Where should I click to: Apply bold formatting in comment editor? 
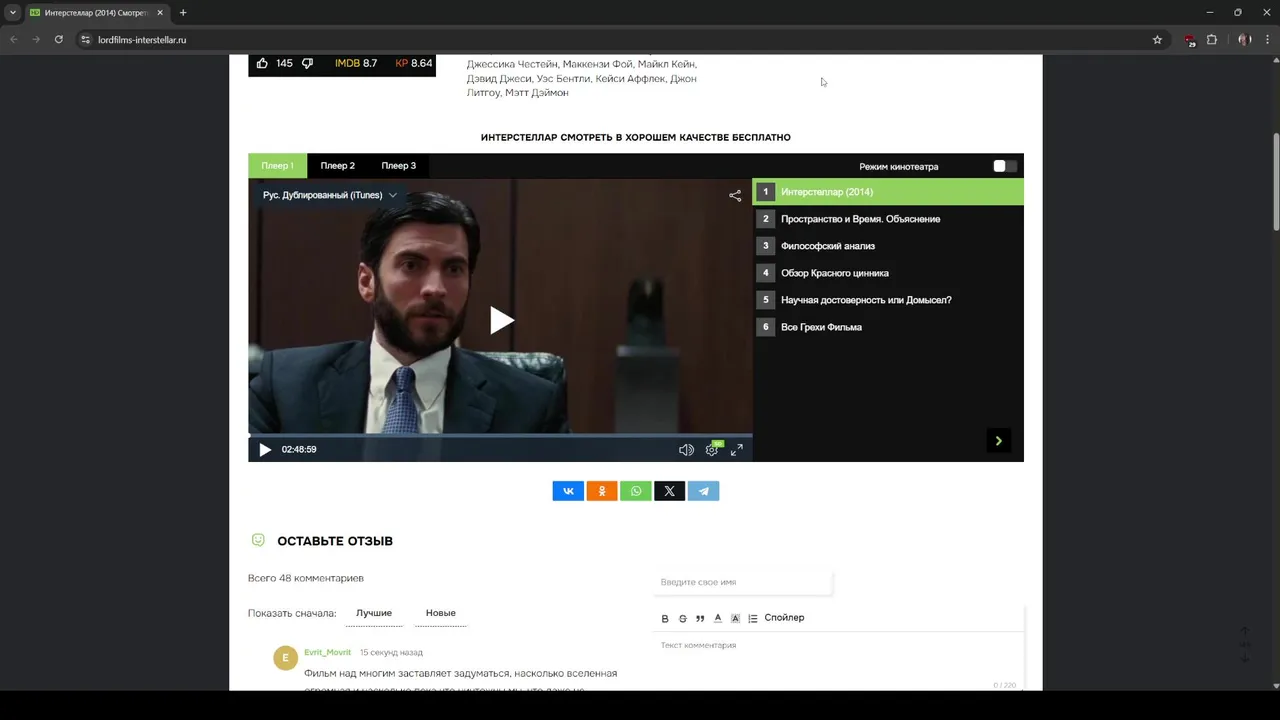pyautogui.click(x=665, y=618)
